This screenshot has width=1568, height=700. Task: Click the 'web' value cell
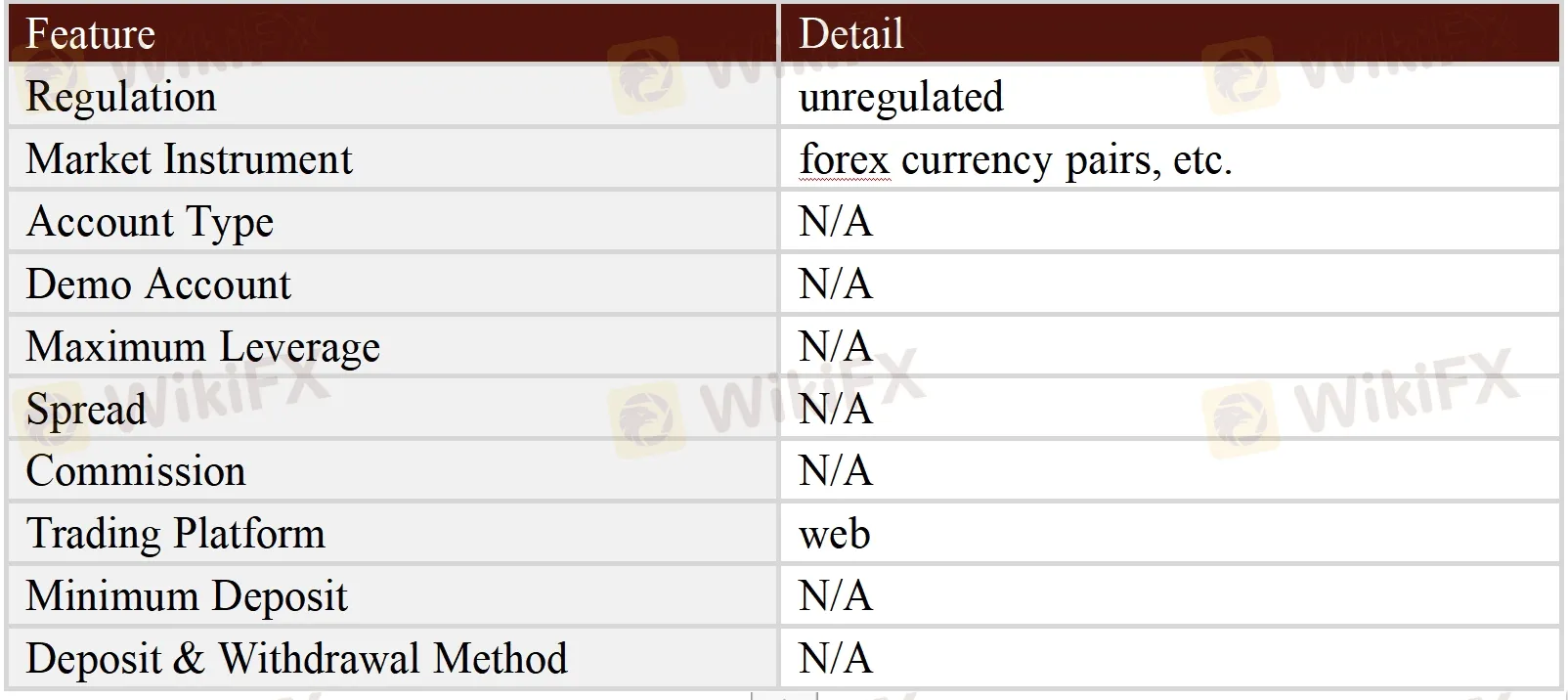834,534
